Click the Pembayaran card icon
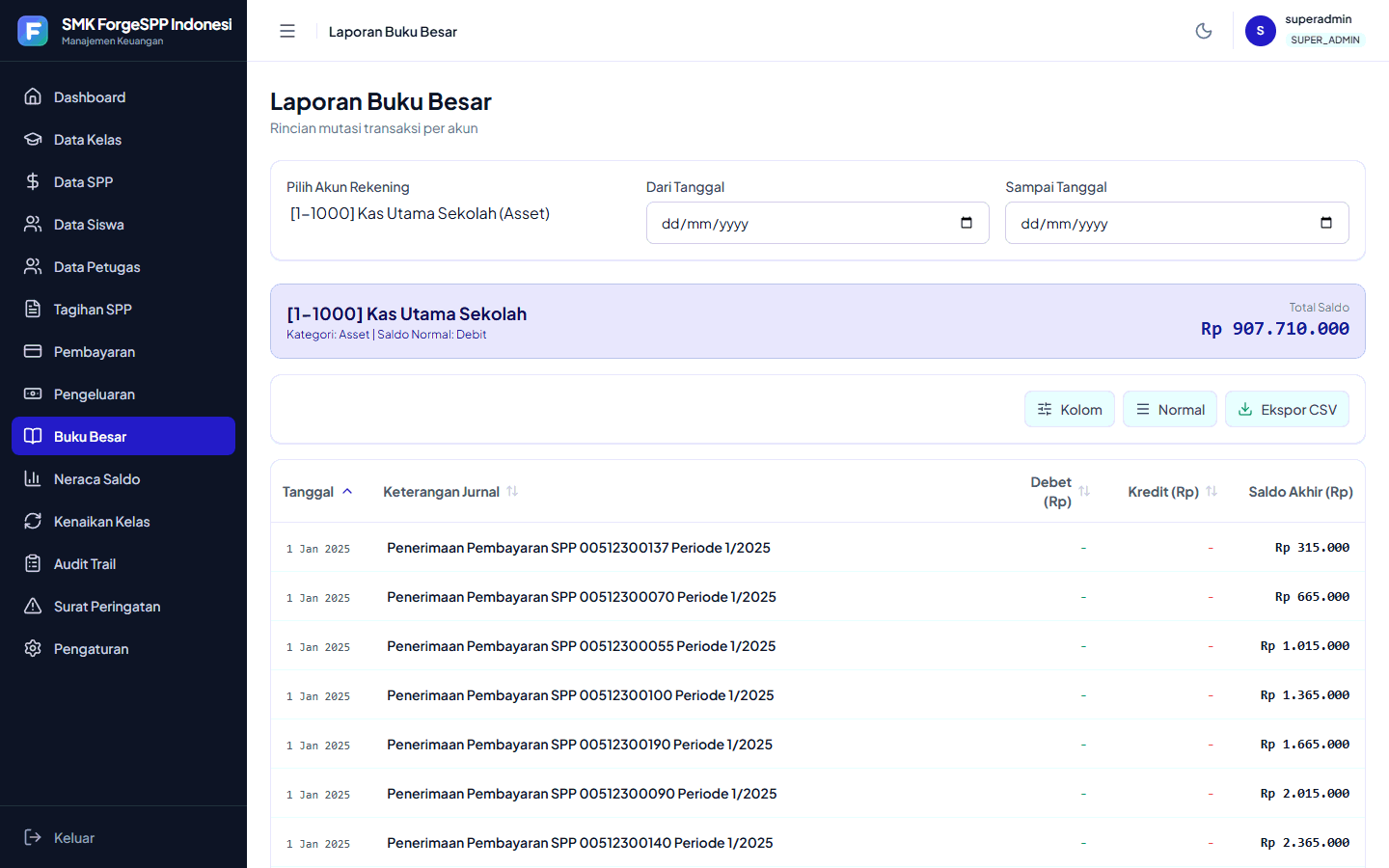 pyautogui.click(x=33, y=351)
